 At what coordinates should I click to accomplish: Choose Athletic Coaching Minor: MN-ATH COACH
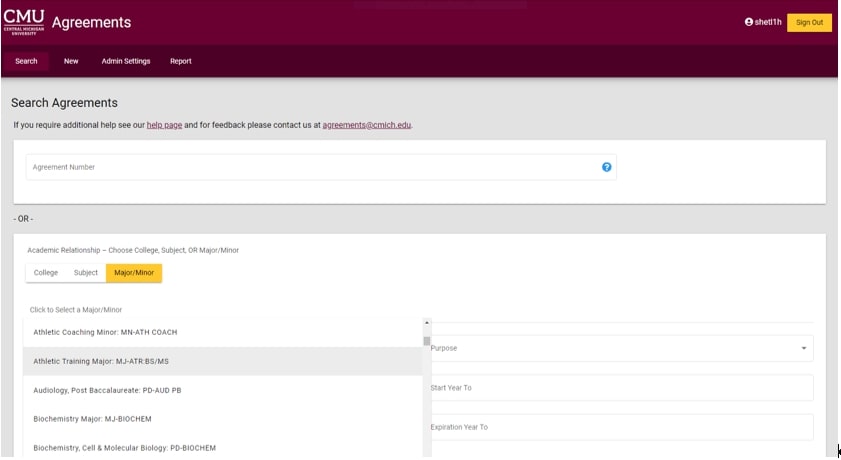tap(223, 332)
